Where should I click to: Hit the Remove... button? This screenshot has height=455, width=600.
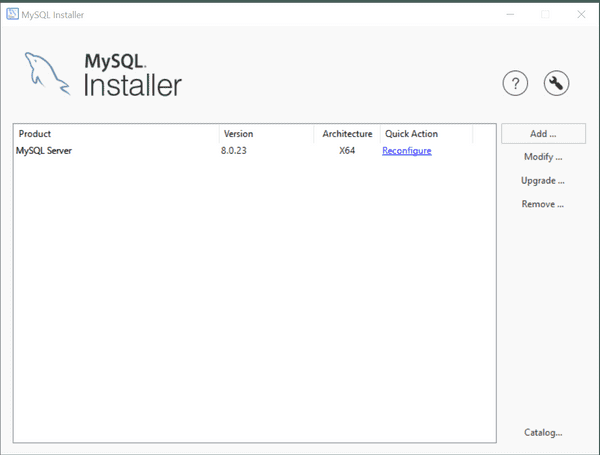coord(543,205)
